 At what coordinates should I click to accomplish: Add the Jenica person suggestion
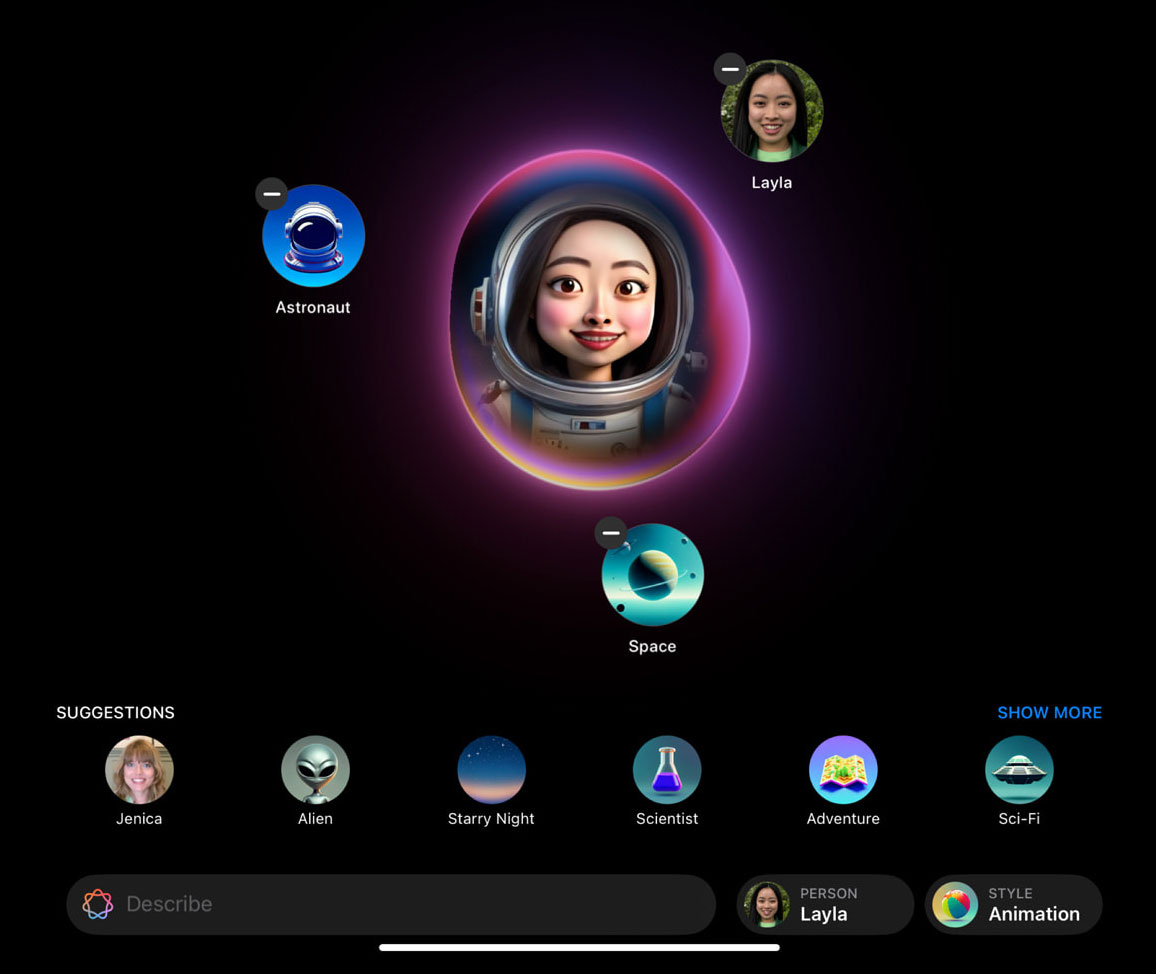[x=139, y=770]
